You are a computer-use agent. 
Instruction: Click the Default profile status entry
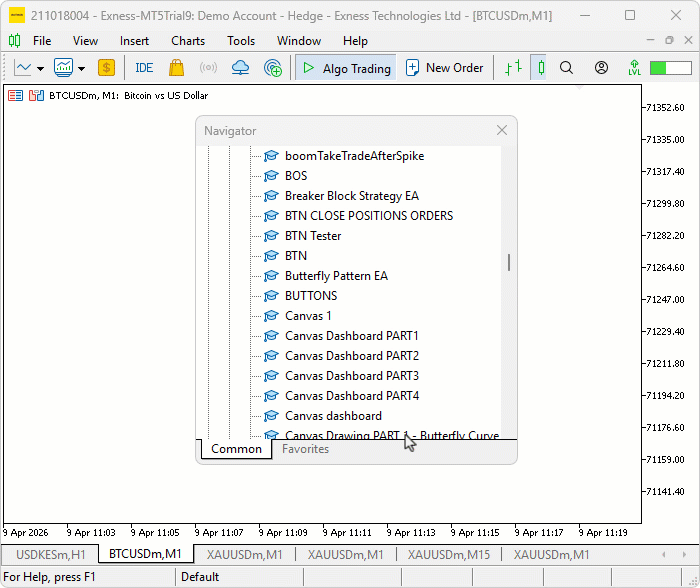click(200, 577)
